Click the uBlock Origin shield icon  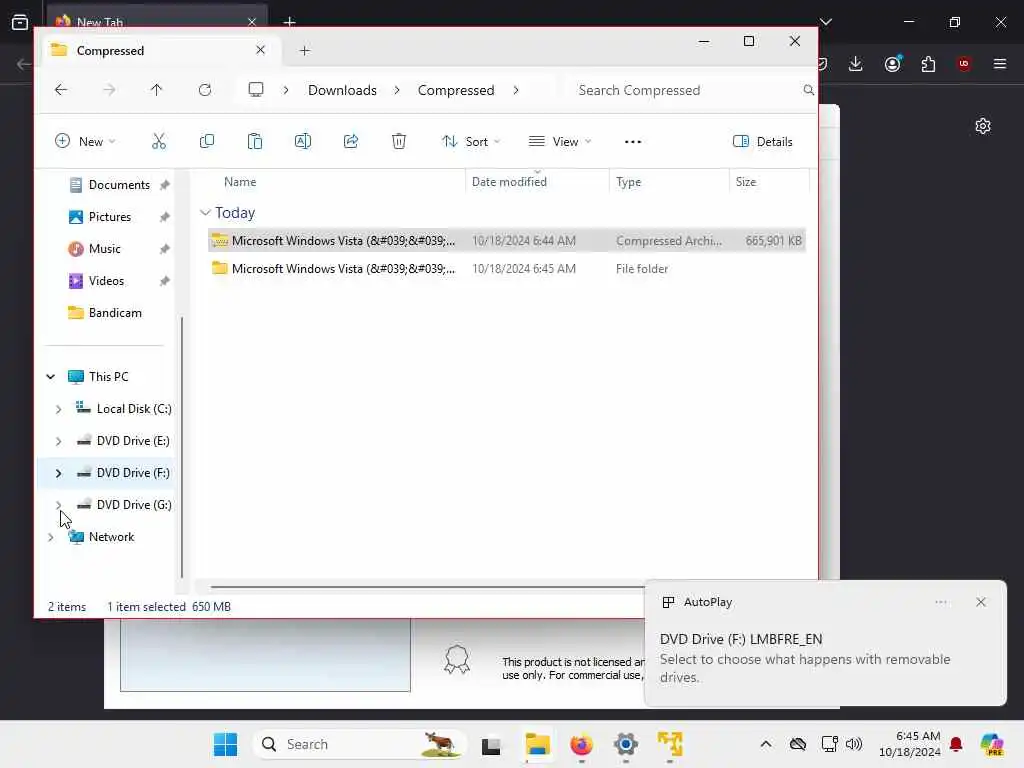click(964, 63)
